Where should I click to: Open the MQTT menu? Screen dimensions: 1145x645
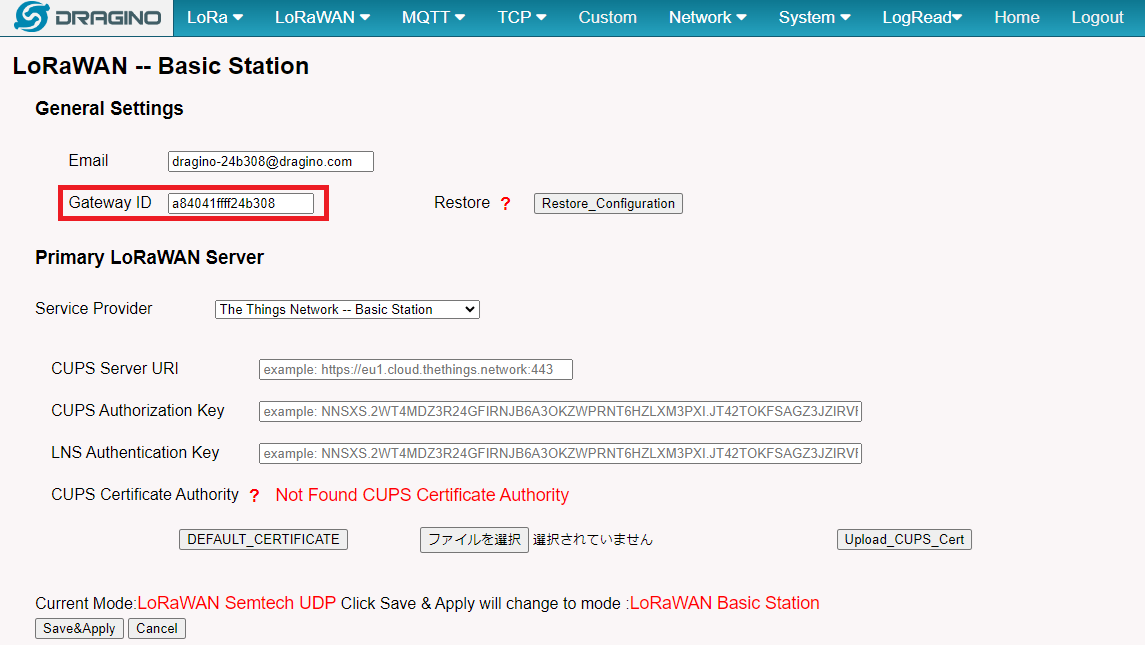pyautogui.click(x=435, y=18)
